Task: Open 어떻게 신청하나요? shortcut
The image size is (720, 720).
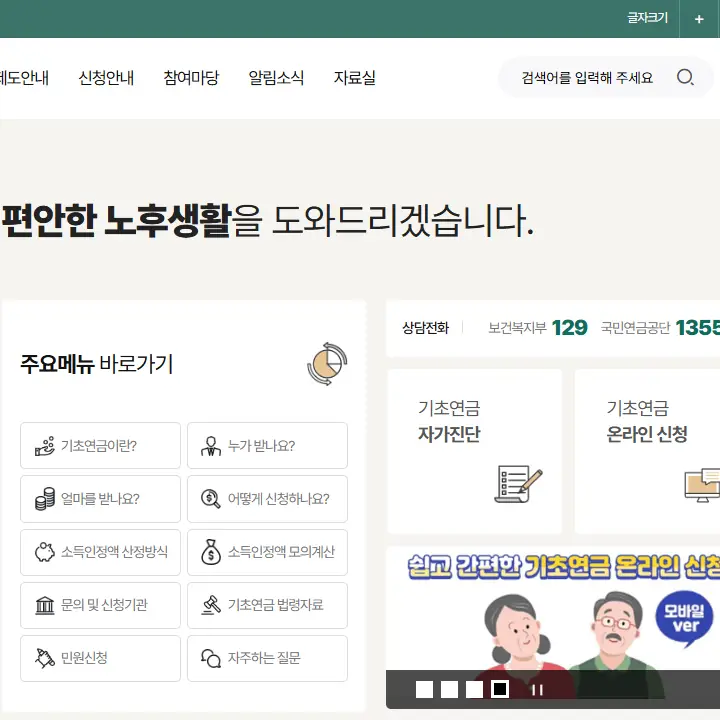Action: pos(267,499)
